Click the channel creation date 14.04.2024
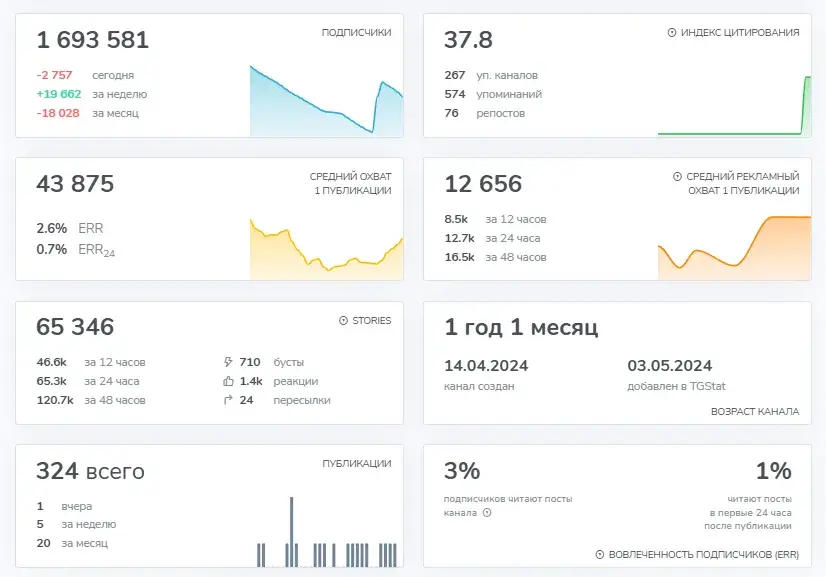 tap(486, 366)
